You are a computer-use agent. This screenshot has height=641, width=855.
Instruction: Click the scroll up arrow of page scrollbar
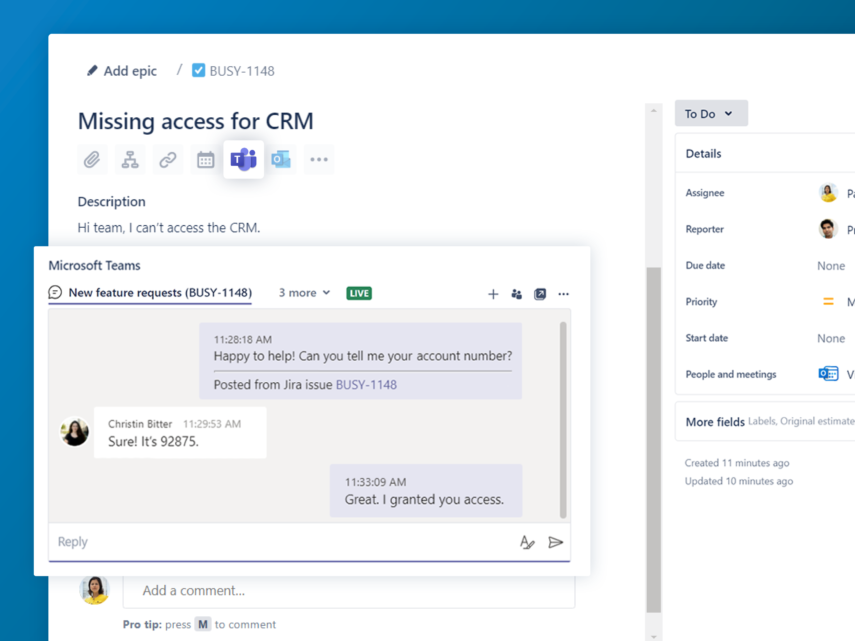(x=653, y=111)
